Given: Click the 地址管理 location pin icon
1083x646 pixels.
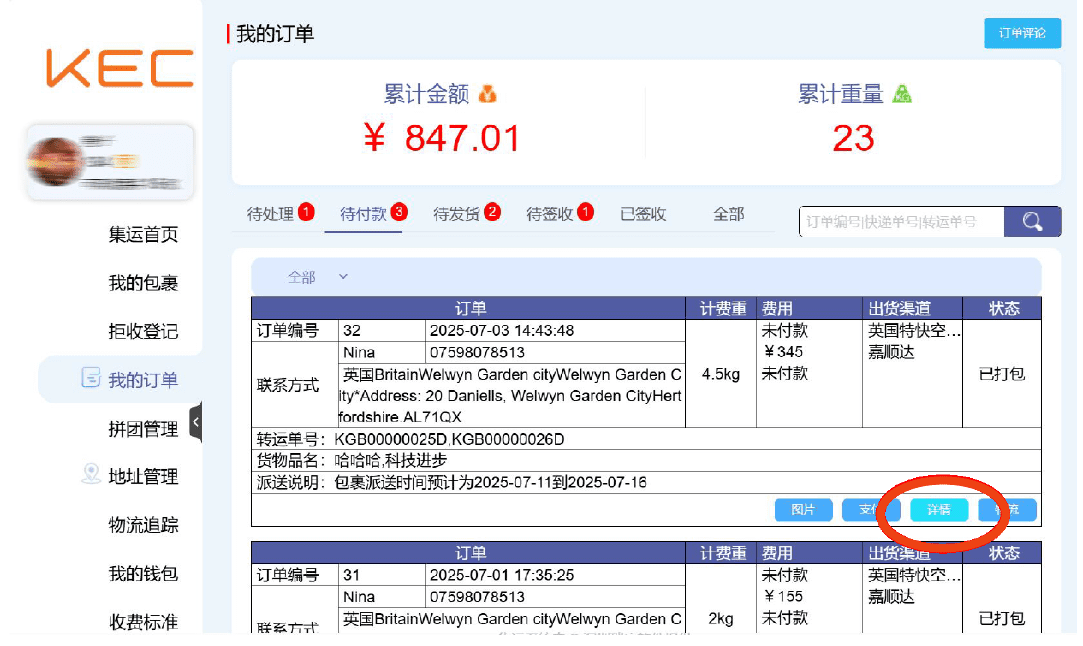Looking at the screenshot, I should 91,475.
